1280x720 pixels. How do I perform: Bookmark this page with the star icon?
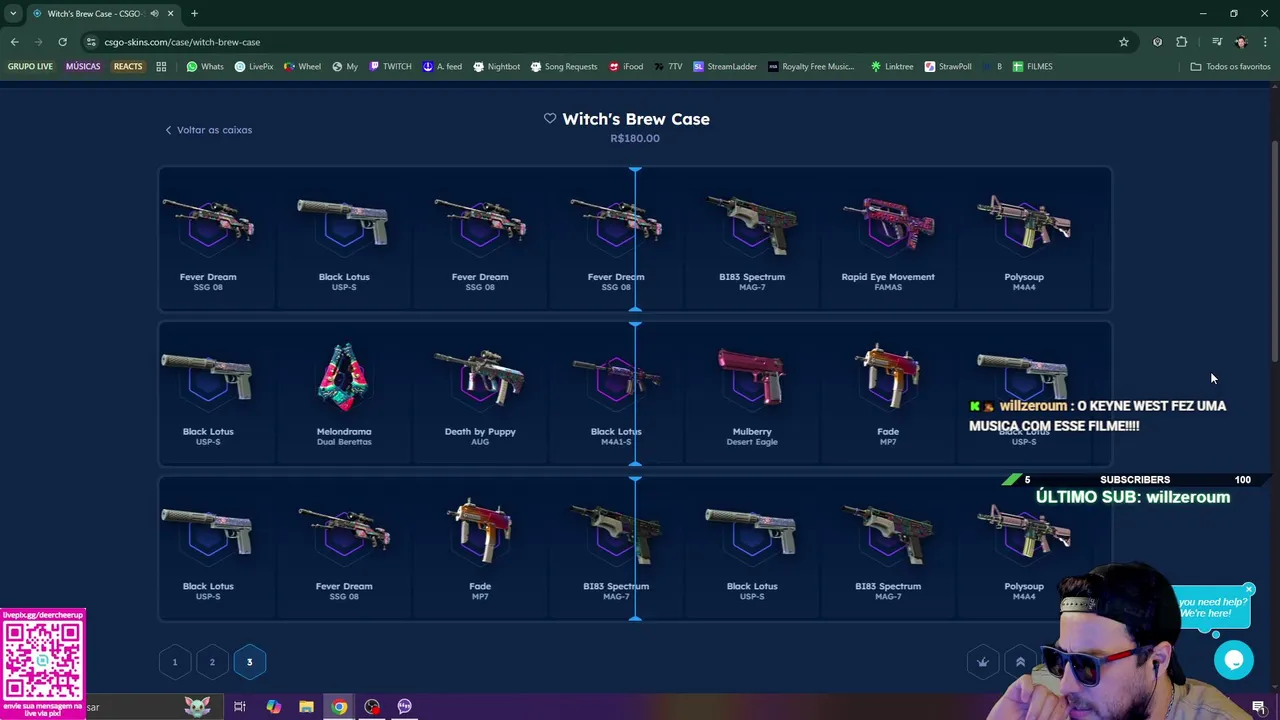pyautogui.click(x=1124, y=42)
